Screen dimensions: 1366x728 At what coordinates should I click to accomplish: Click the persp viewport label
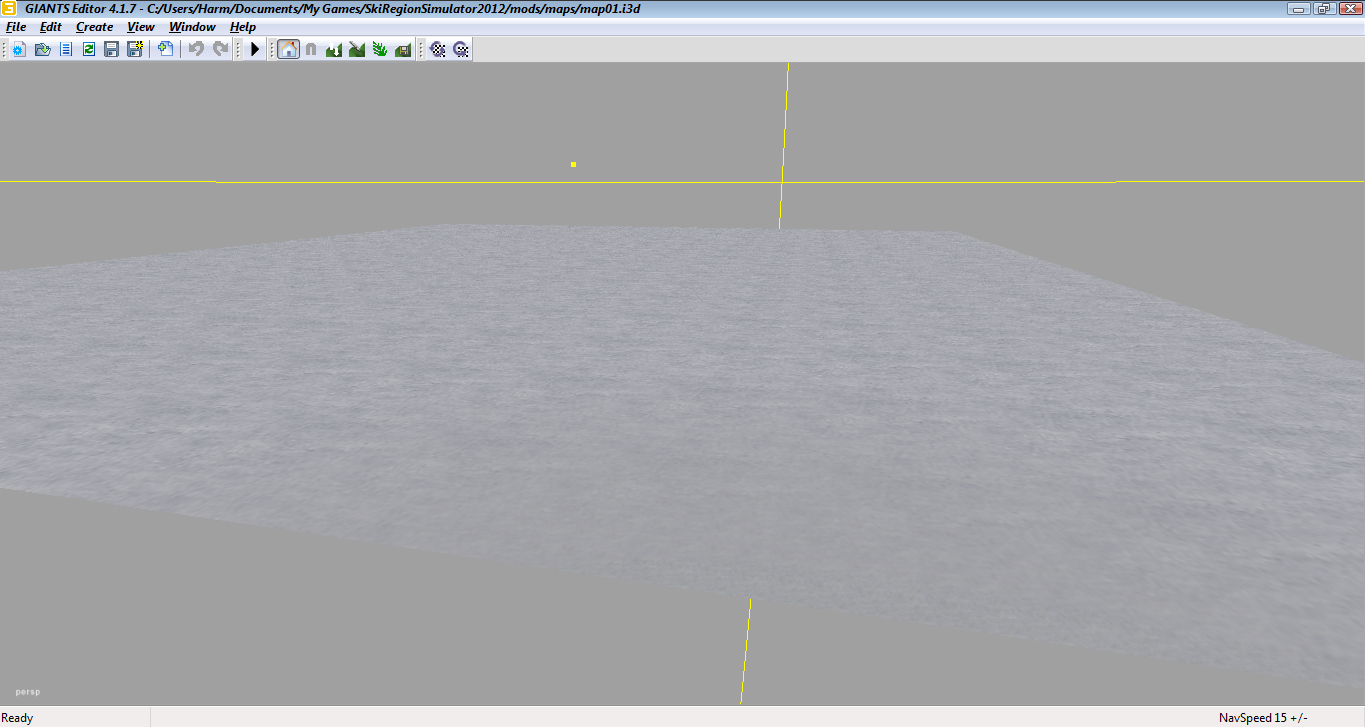pyautogui.click(x=28, y=692)
